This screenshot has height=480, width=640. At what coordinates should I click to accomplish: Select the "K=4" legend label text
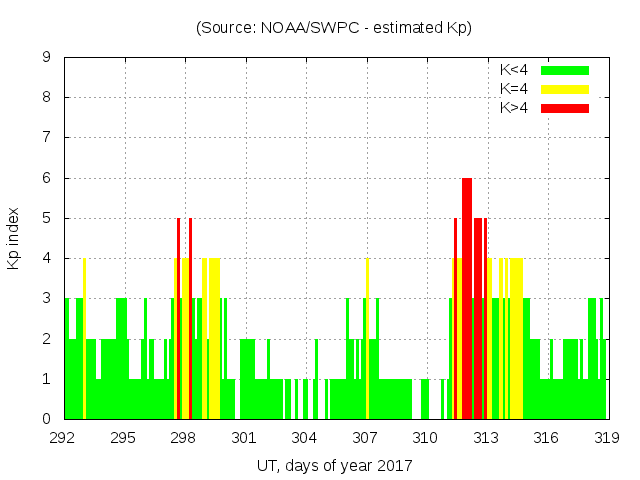(x=514, y=89)
